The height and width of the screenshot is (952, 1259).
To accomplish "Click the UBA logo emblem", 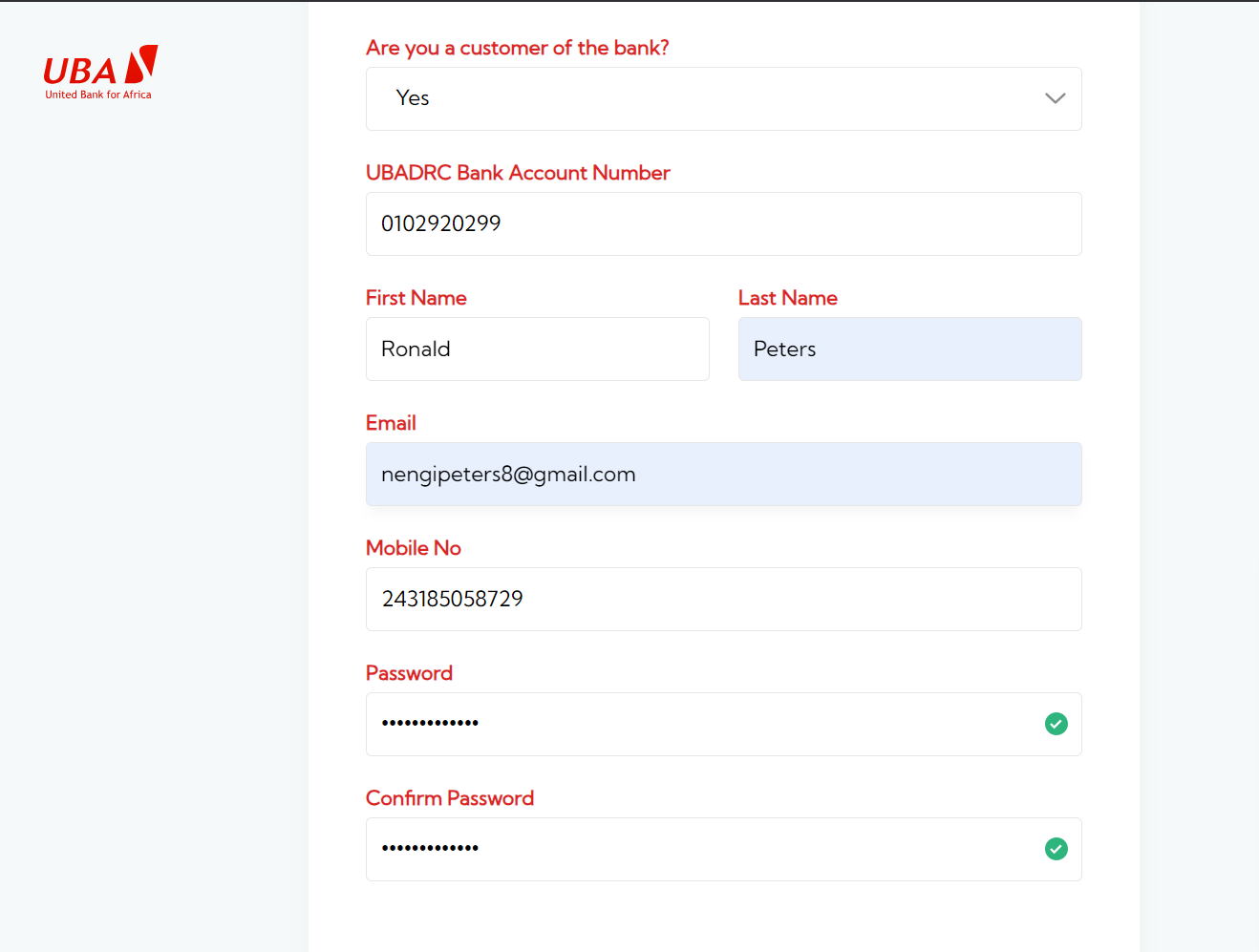I will tap(141, 64).
